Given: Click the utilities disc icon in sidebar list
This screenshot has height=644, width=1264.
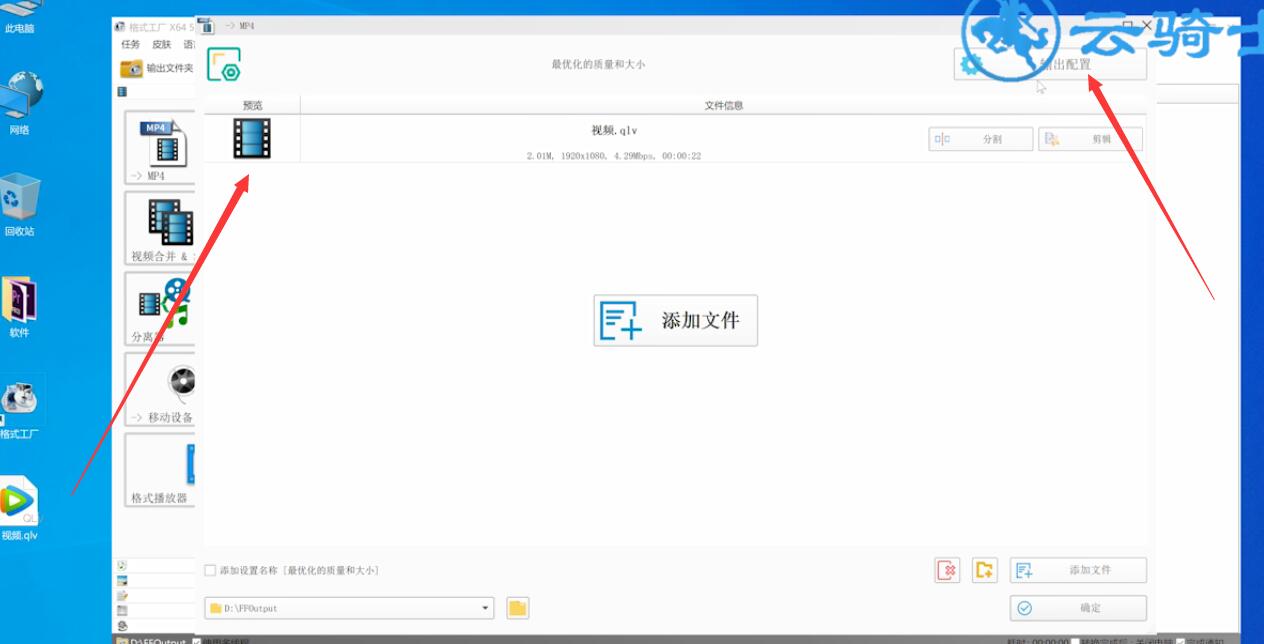Looking at the screenshot, I should 122,625.
